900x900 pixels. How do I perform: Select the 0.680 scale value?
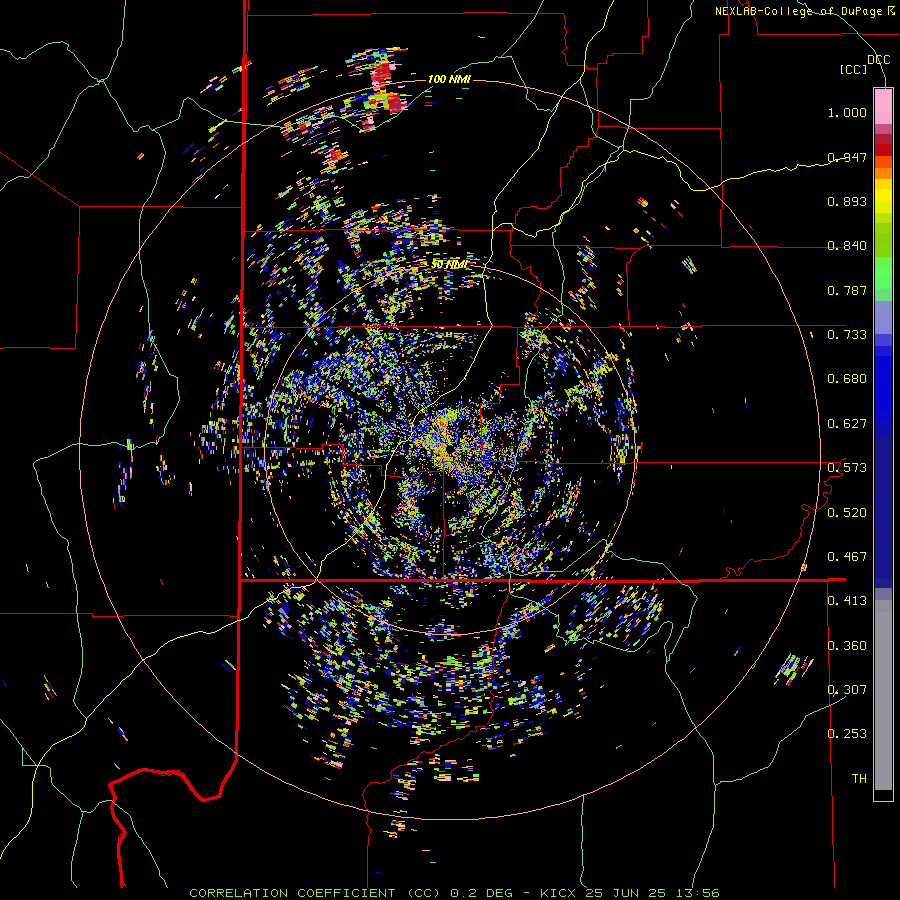tap(847, 378)
